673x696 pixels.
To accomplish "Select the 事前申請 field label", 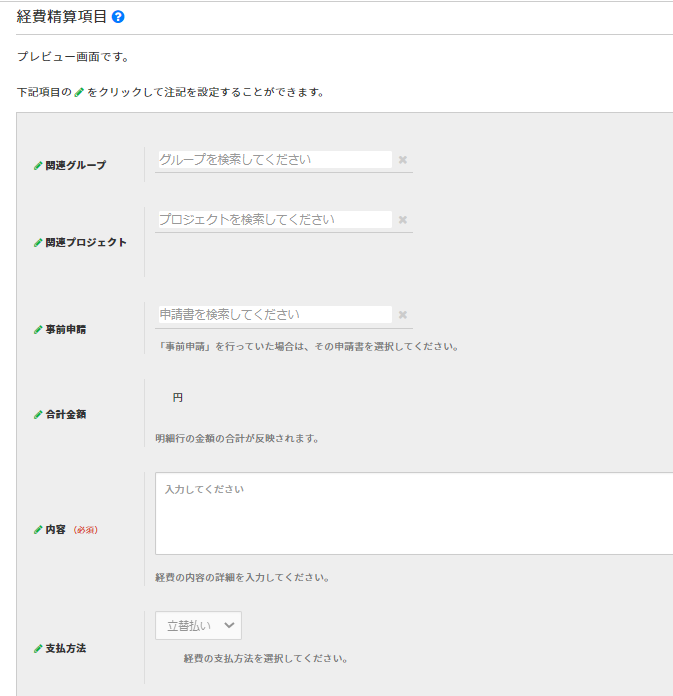I will pos(66,329).
